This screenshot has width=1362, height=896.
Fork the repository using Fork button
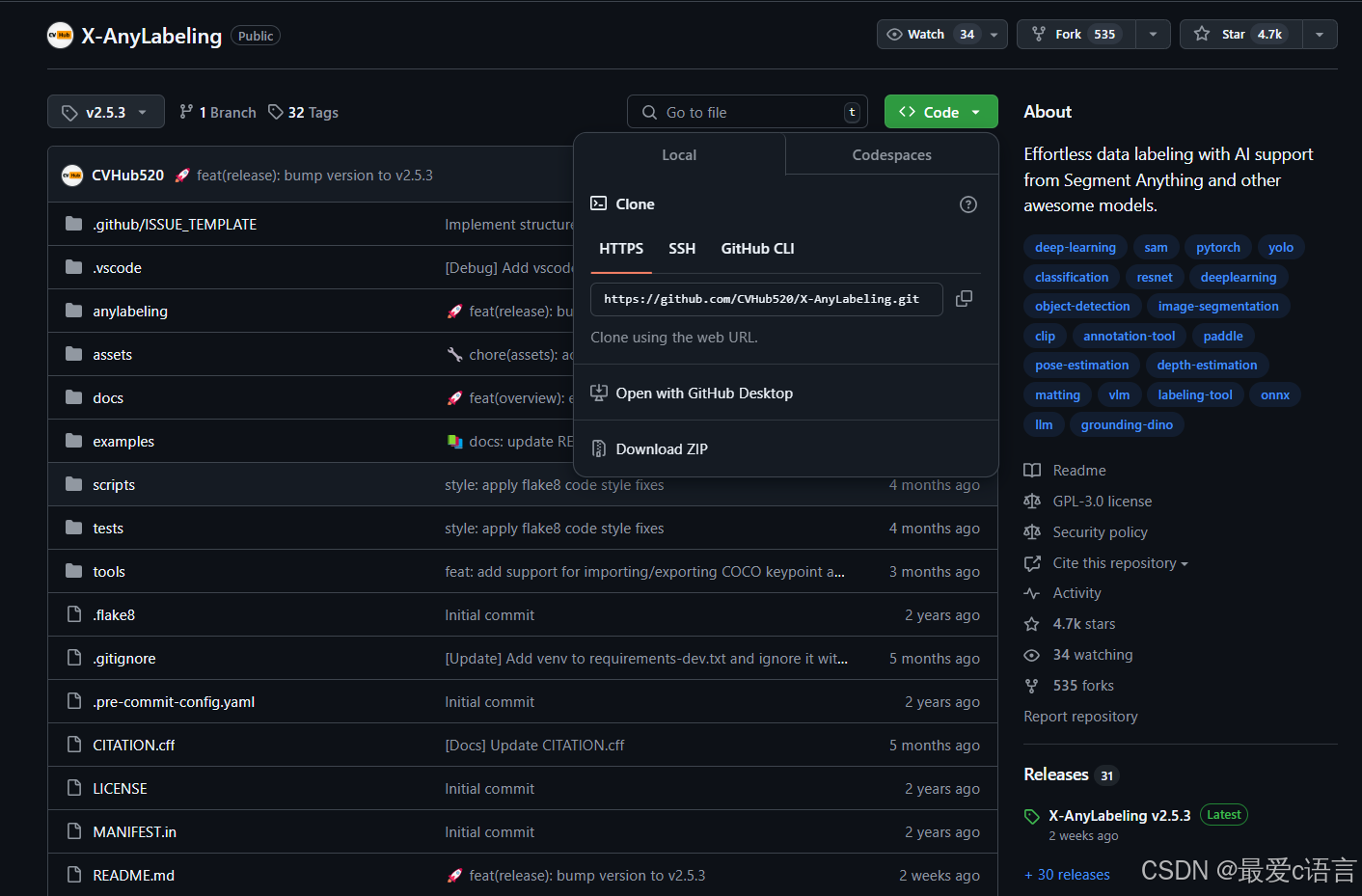pos(1076,34)
